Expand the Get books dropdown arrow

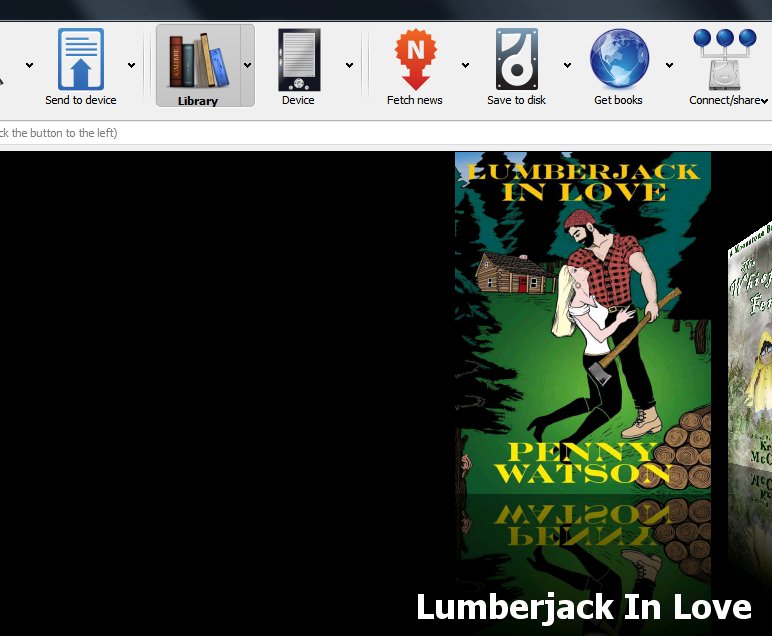(x=669, y=65)
